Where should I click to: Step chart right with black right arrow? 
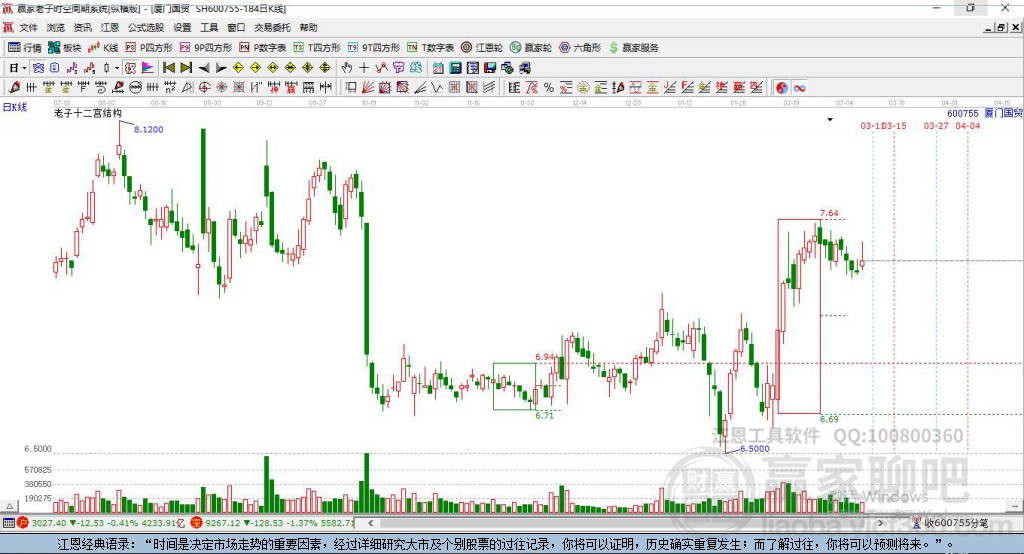pyautogui.click(x=221, y=68)
